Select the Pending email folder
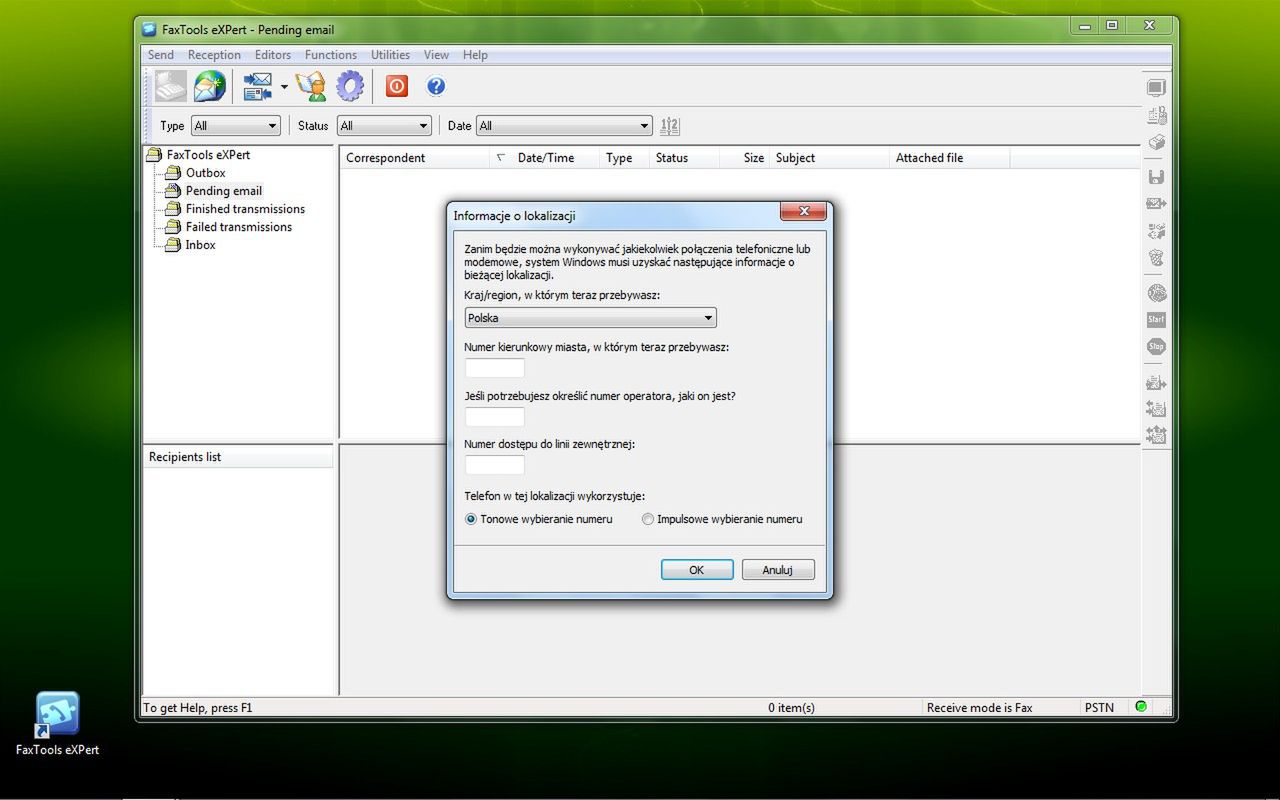 (224, 191)
